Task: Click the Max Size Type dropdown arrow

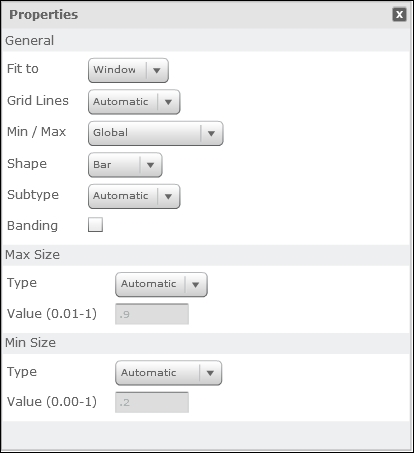Action: point(196,284)
